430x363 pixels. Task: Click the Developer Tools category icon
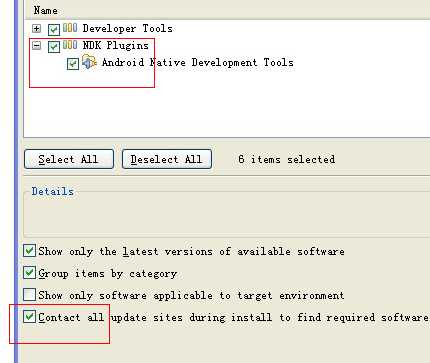click(70, 28)
